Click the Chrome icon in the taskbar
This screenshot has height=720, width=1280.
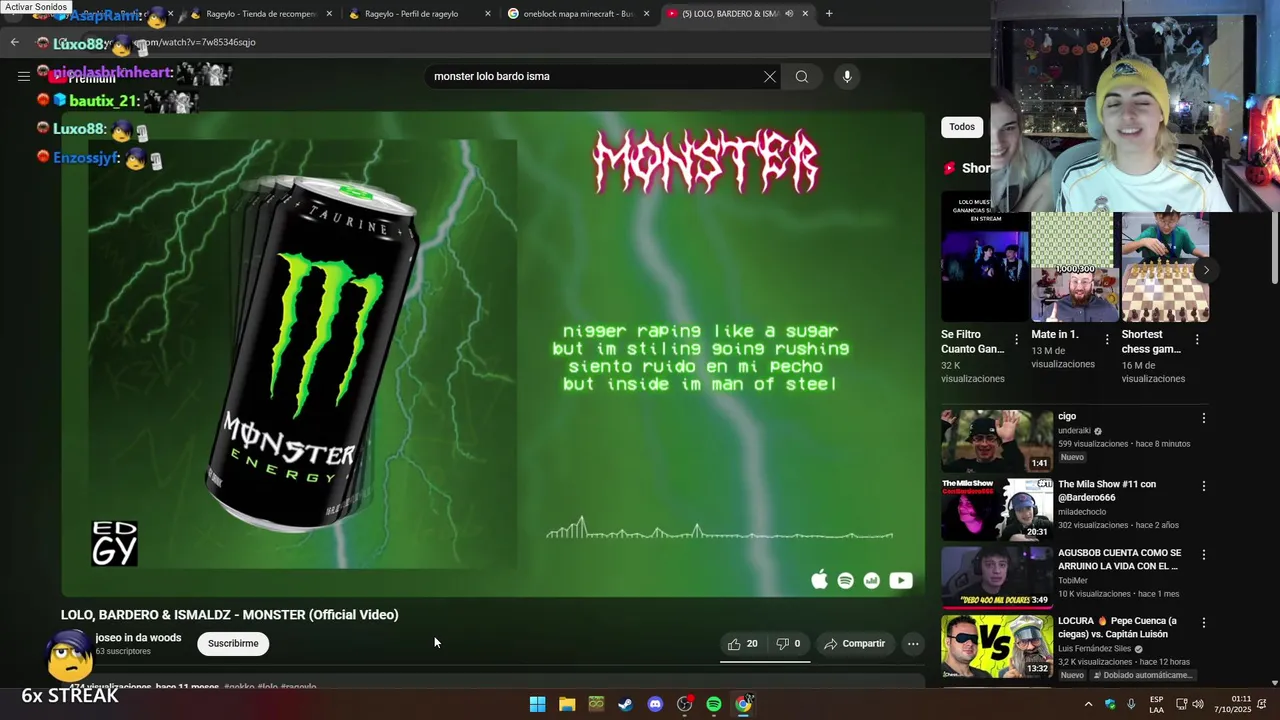click(x=744, y=704)
